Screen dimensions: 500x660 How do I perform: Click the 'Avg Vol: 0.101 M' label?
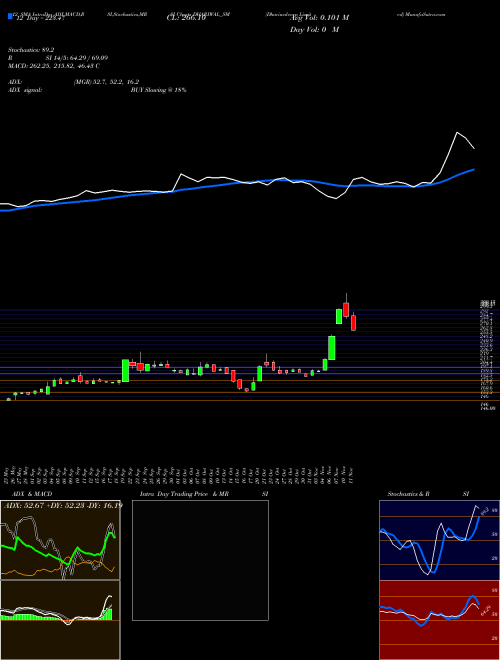pos(319,18)
